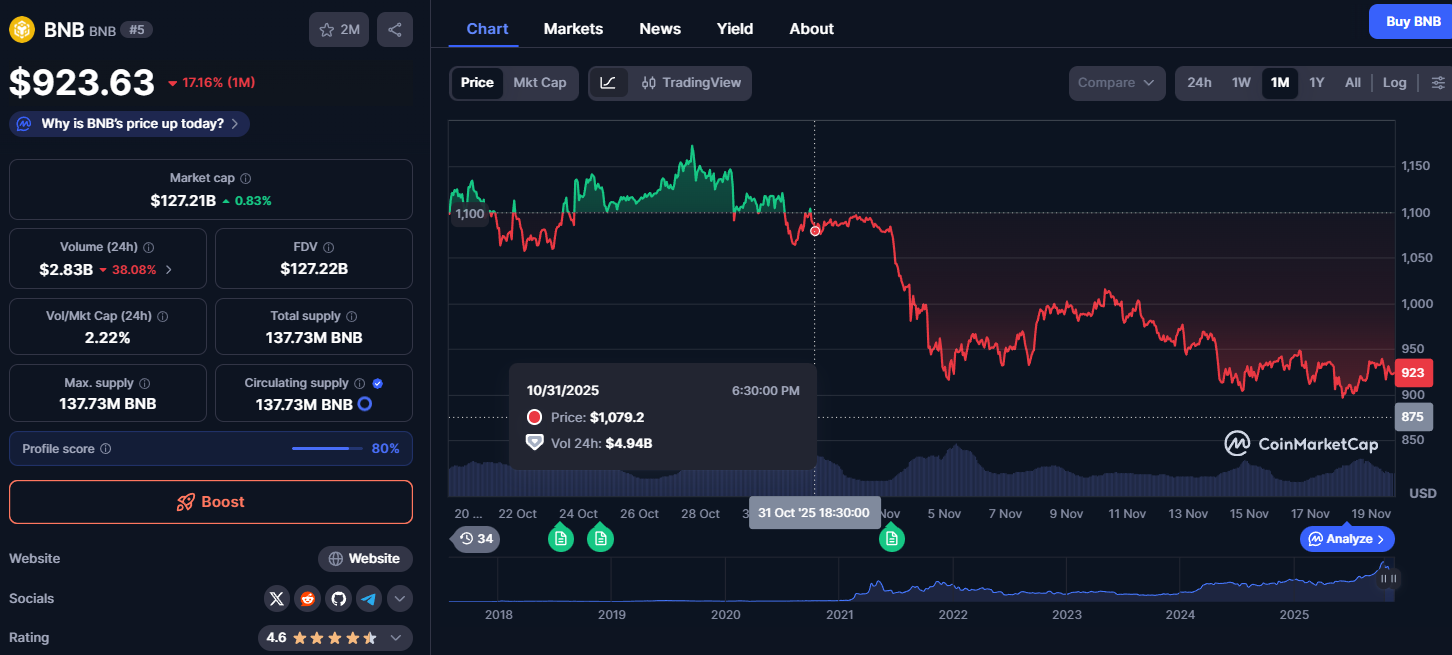Click the clock icon showing 34 events

476,538
